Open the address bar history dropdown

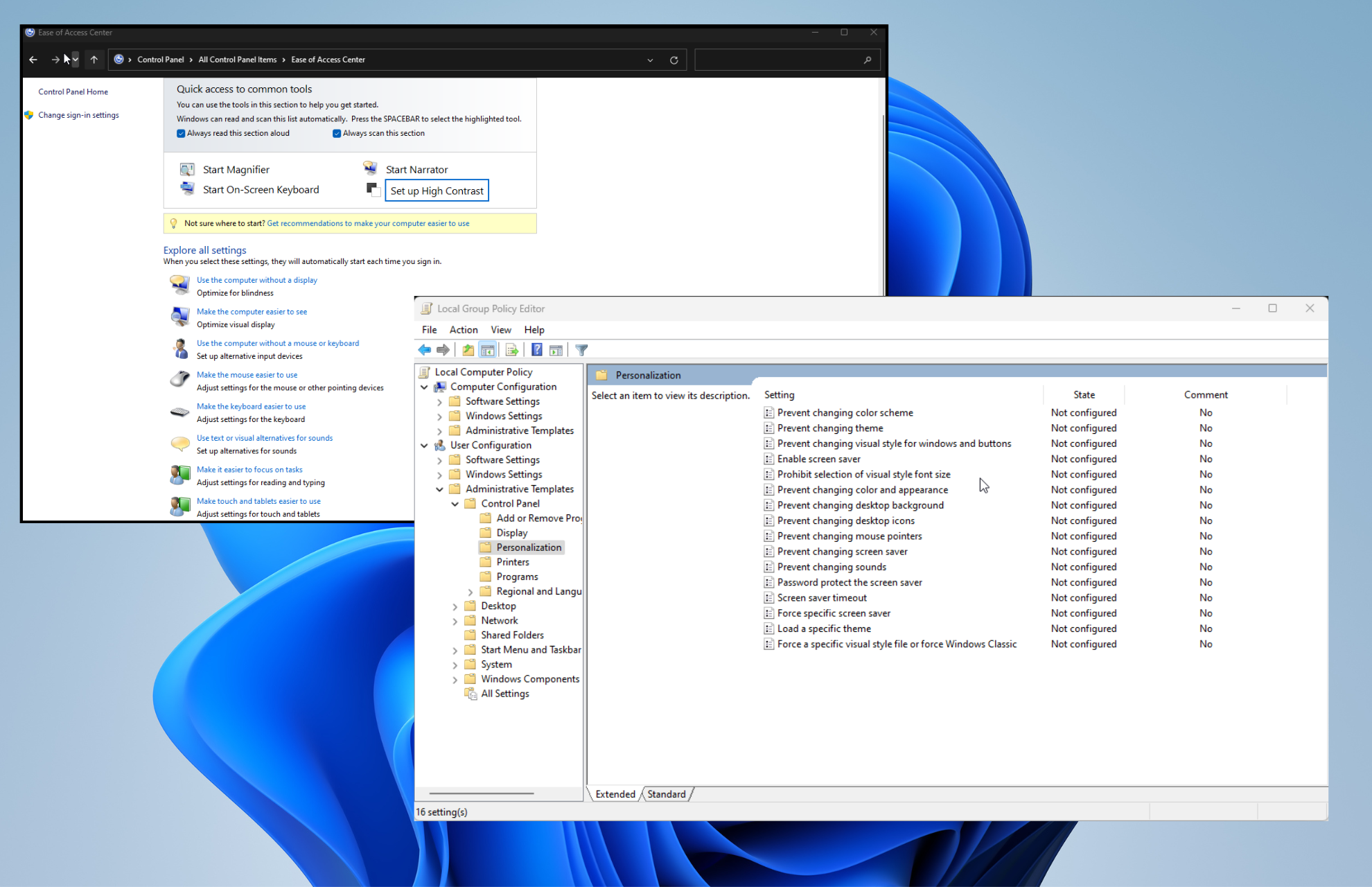[x=650, y=60]
